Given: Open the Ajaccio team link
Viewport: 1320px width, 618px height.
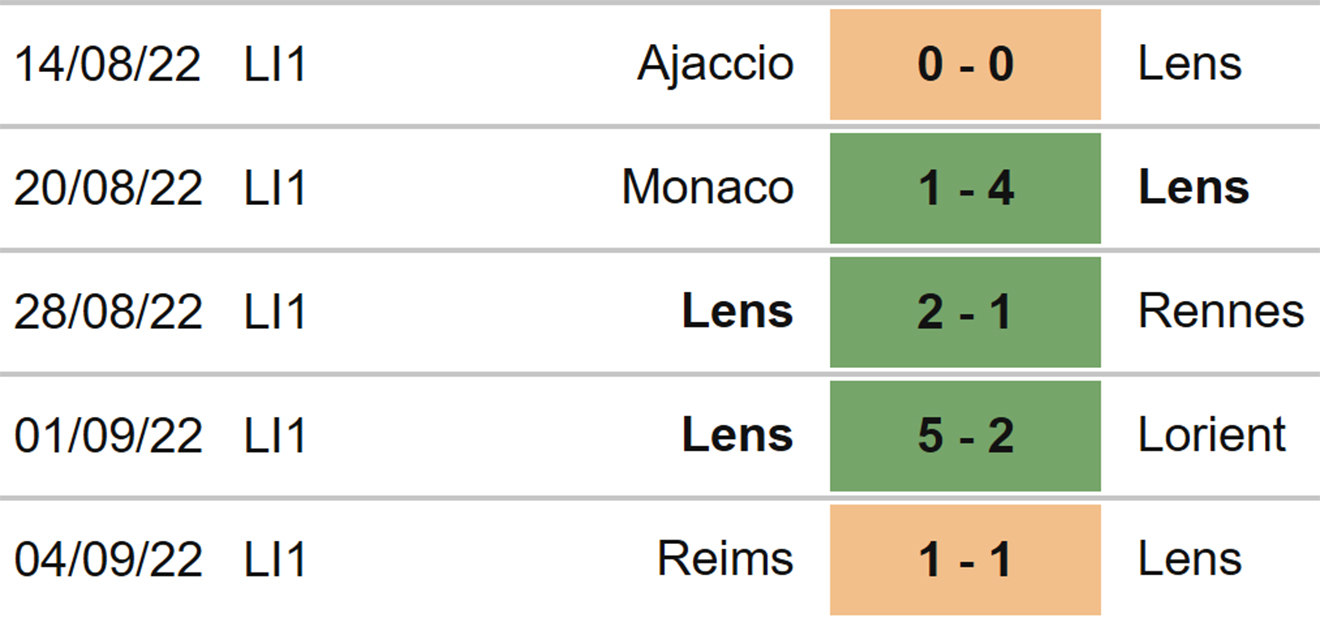Looking at the screenshot, I should [715, 65].
